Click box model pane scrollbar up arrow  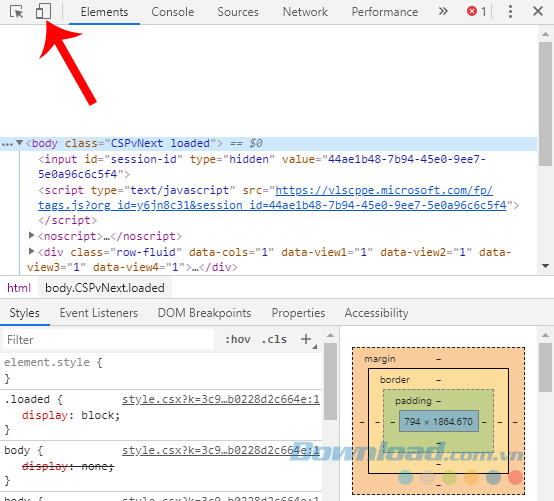coord(545,335)
